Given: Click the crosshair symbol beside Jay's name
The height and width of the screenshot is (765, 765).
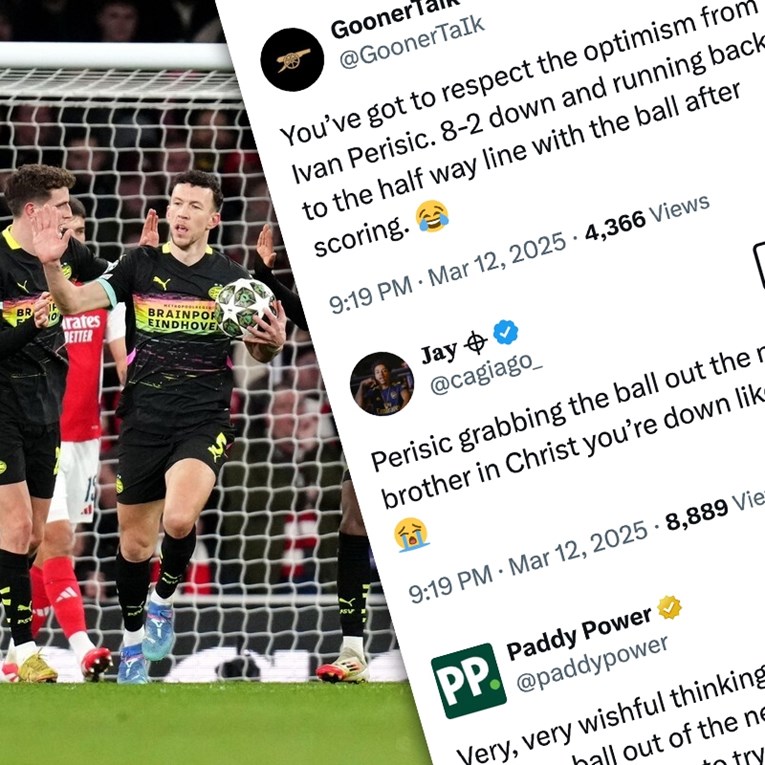Looking at the screenshot, I should pyautogui.click(x=475, y=342).
